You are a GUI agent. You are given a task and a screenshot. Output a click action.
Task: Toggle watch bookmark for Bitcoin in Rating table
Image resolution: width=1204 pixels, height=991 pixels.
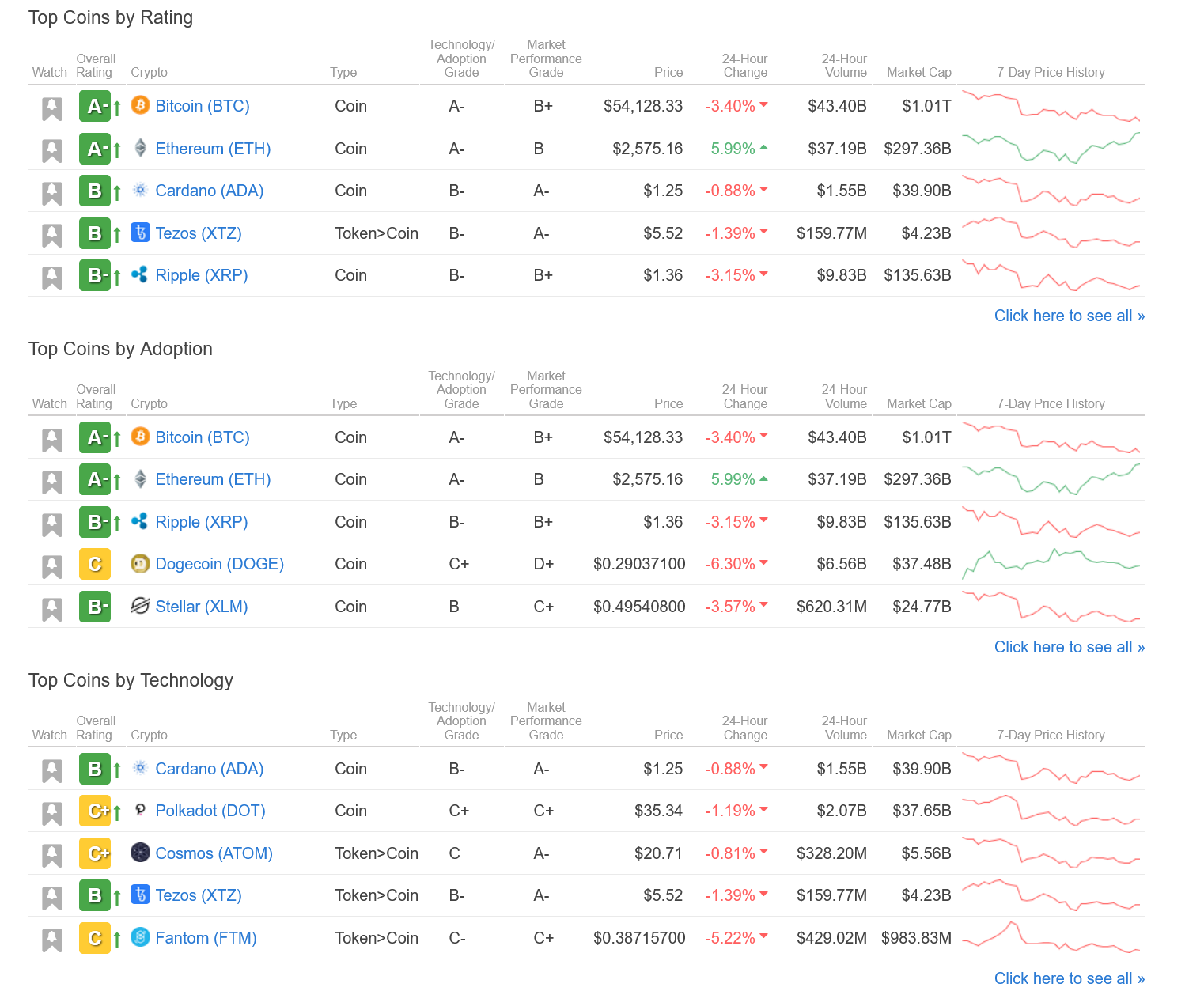[52, 108]
